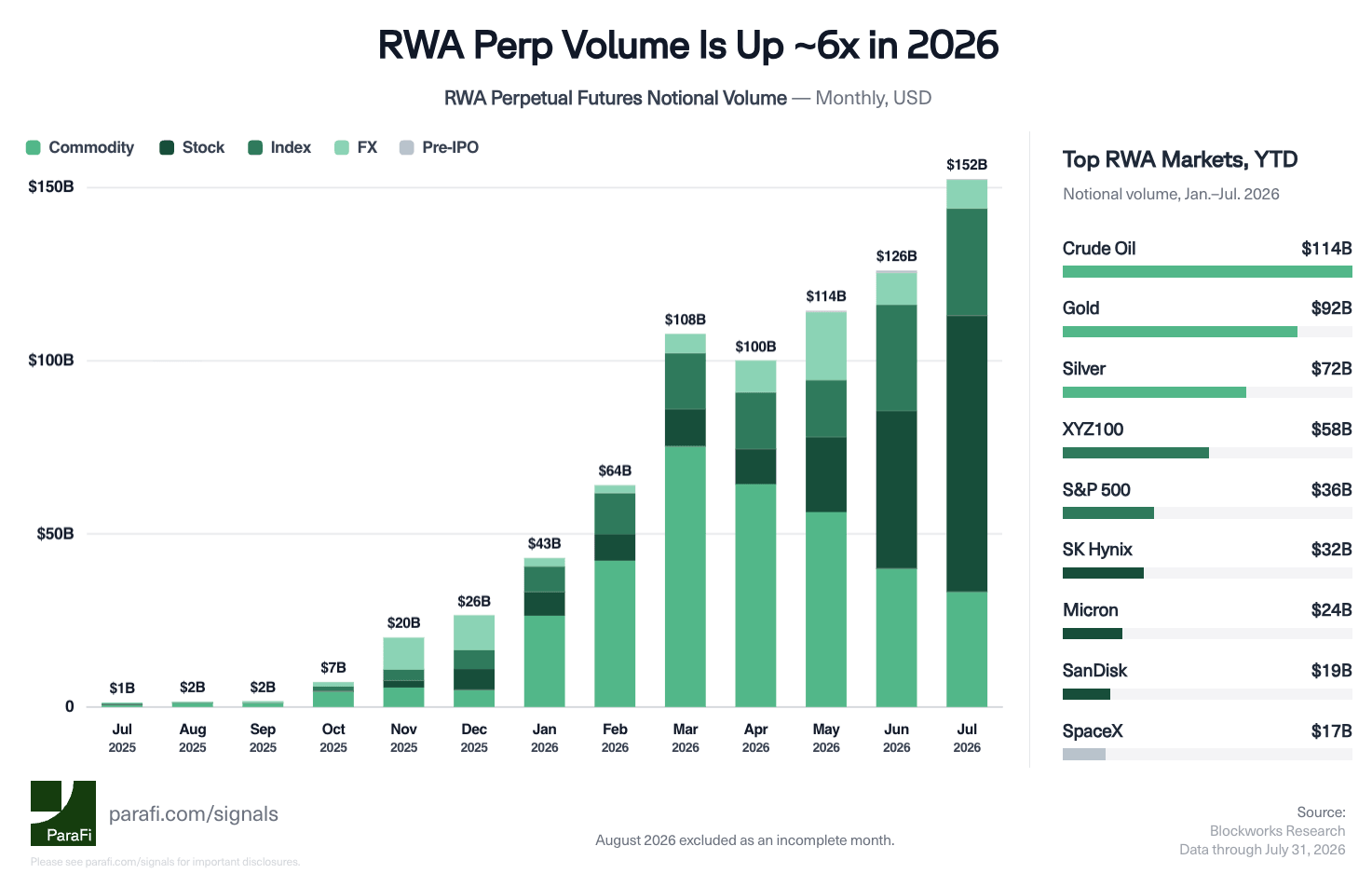Click the Index legend color swatch
1372x887 pixels.
[255, 147]
